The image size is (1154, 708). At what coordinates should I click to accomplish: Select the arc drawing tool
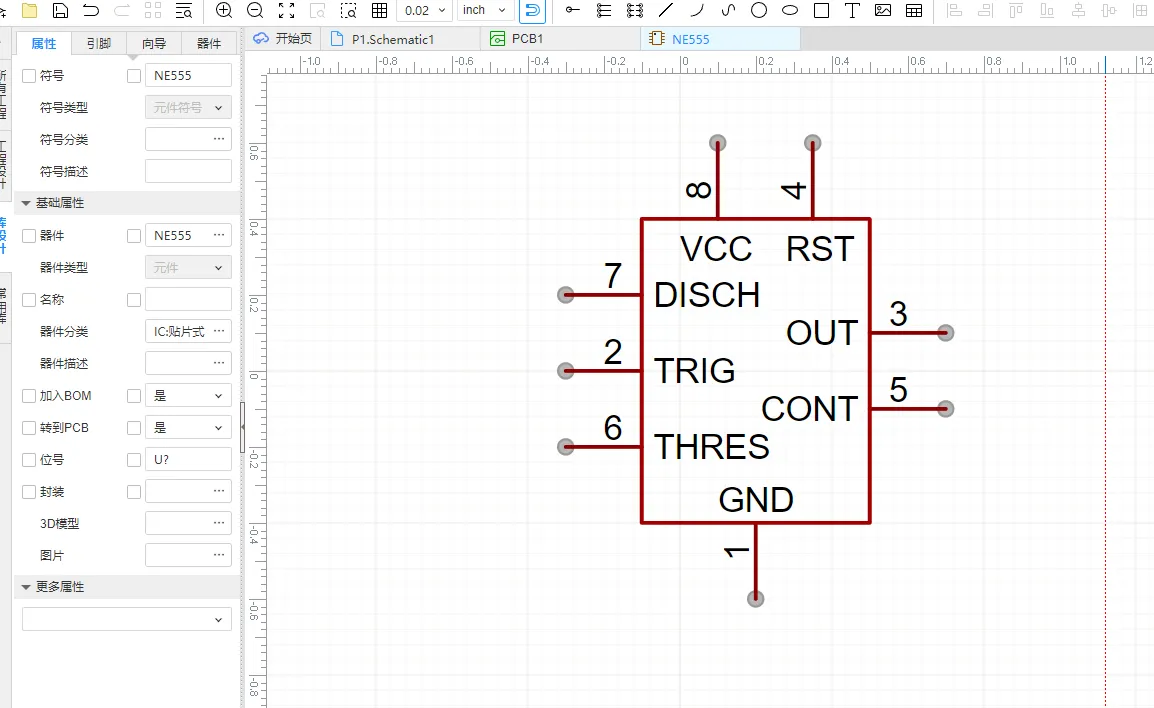pos(697,10)
